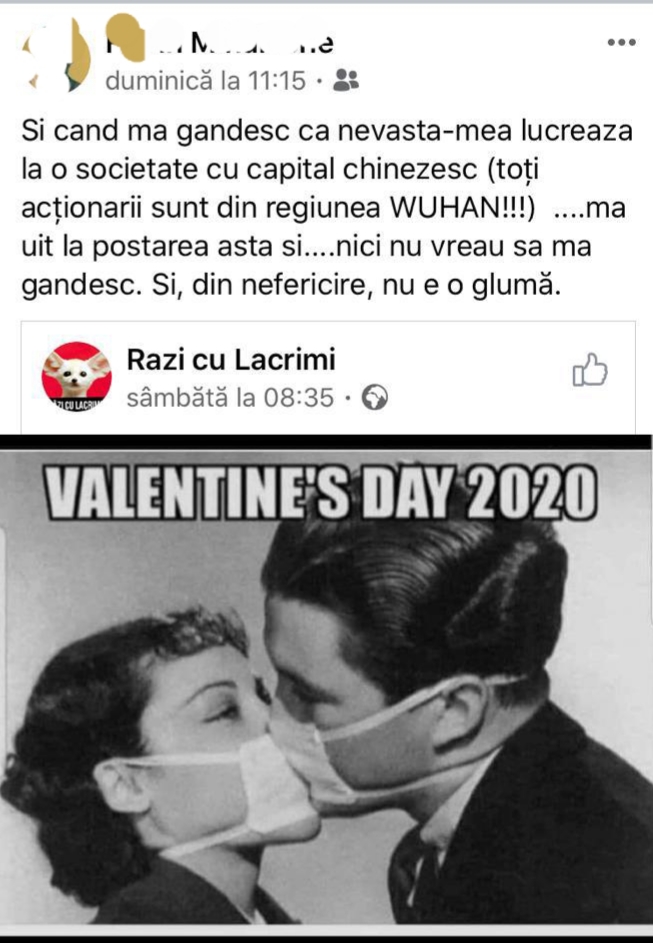Click the VALENTINE'S DAY 2020 caption text
This screenshot has width=653, height=943.
pos(322,492)
